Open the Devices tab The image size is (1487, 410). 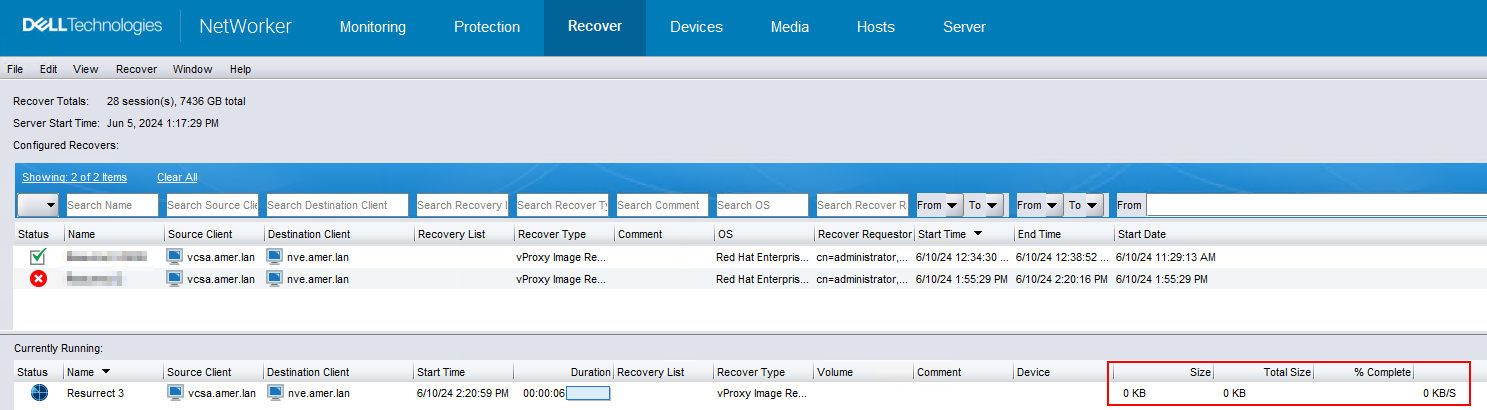tap(696, 27)
